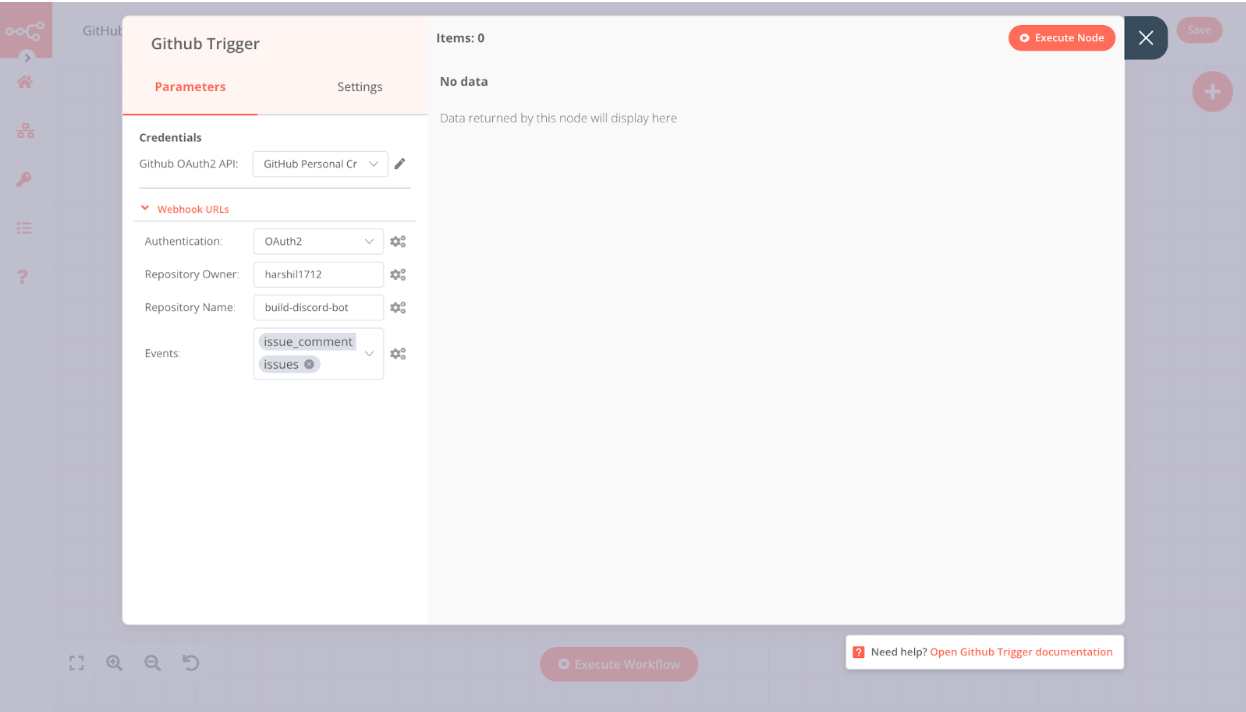This screenshot has height=712, width=1246.
Task: Fit workflow to screen
Action: [77, 662]
